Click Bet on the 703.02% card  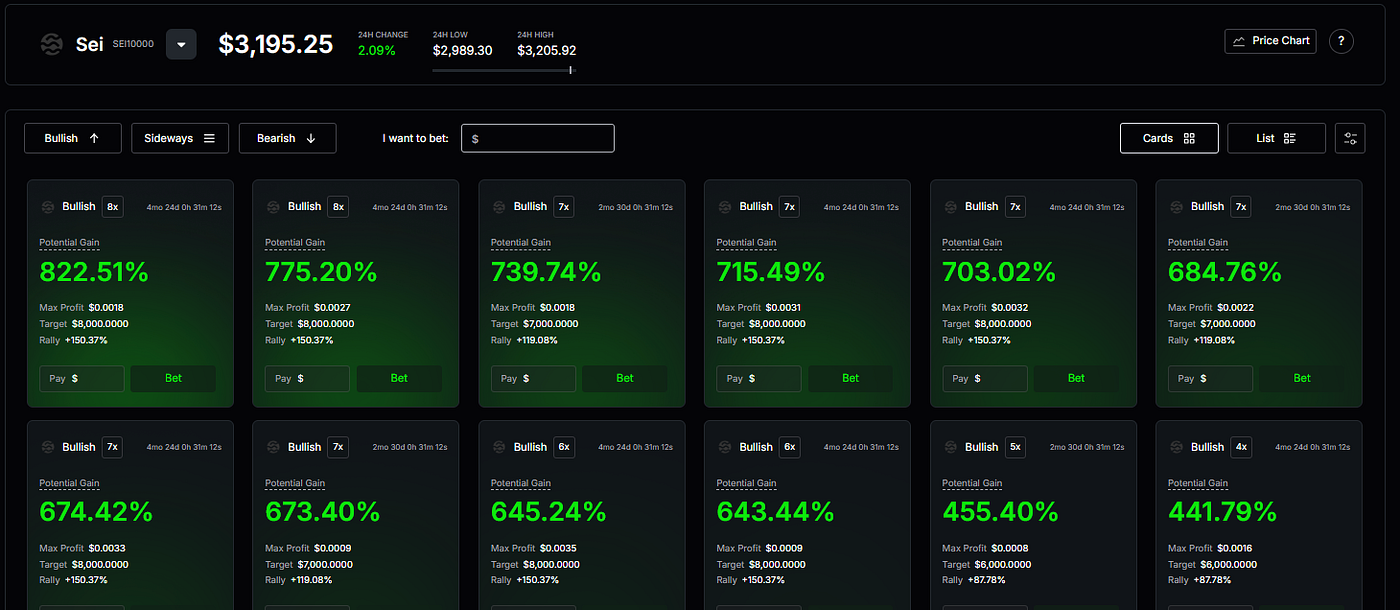(1076, 378)
